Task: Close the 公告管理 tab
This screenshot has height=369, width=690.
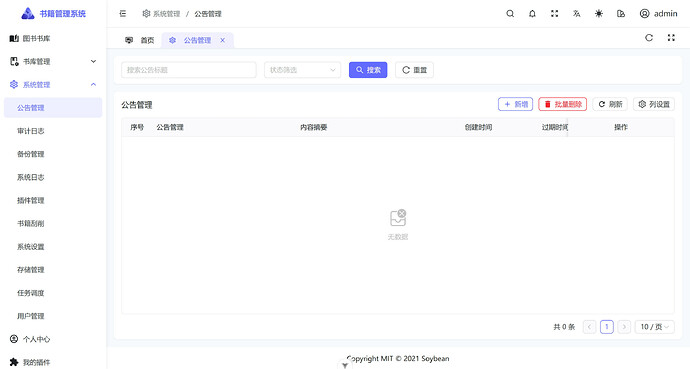Action: 223,40
